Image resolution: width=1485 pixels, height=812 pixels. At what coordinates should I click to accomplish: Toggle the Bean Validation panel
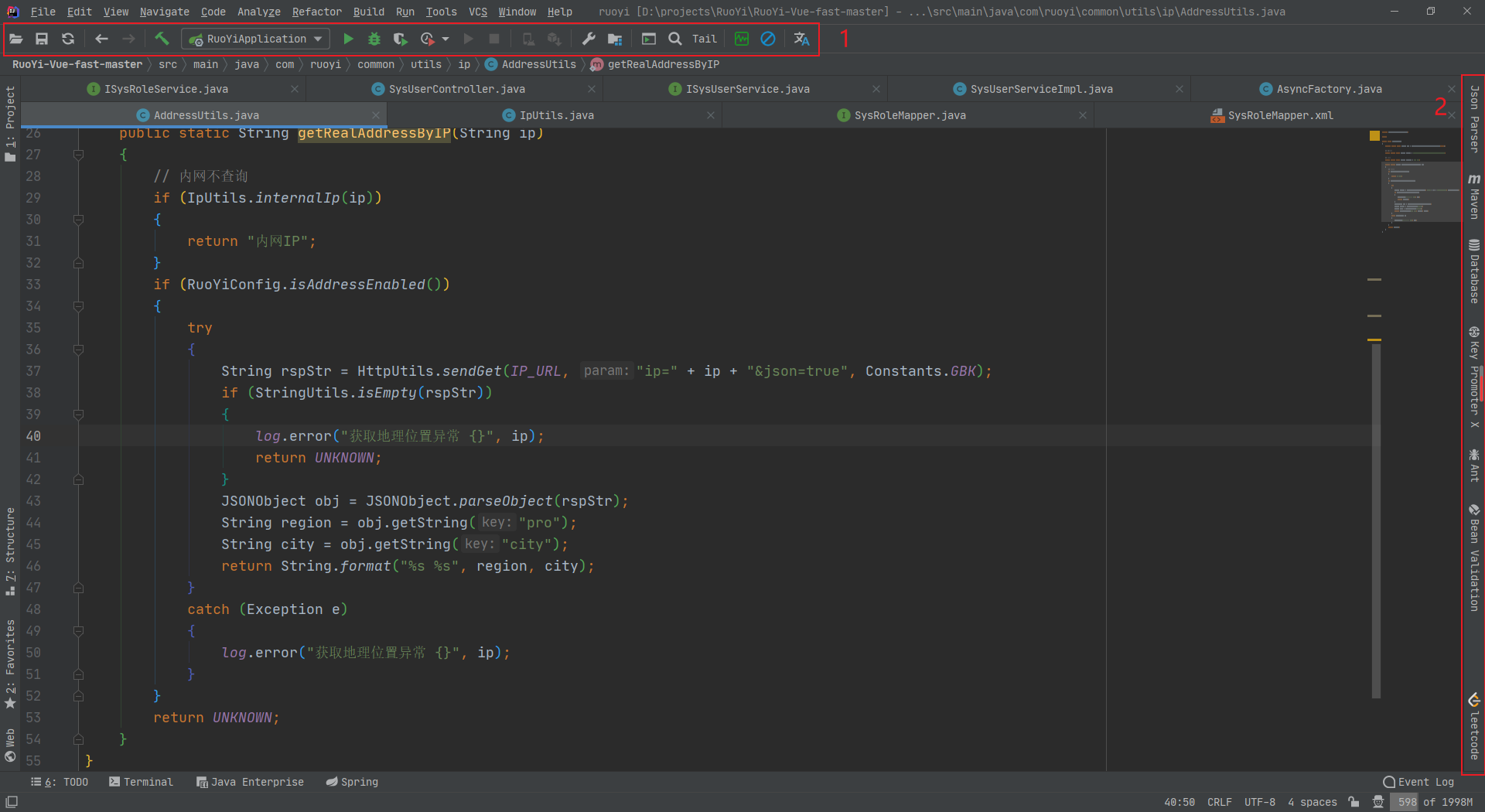[x=1474, y=558]
